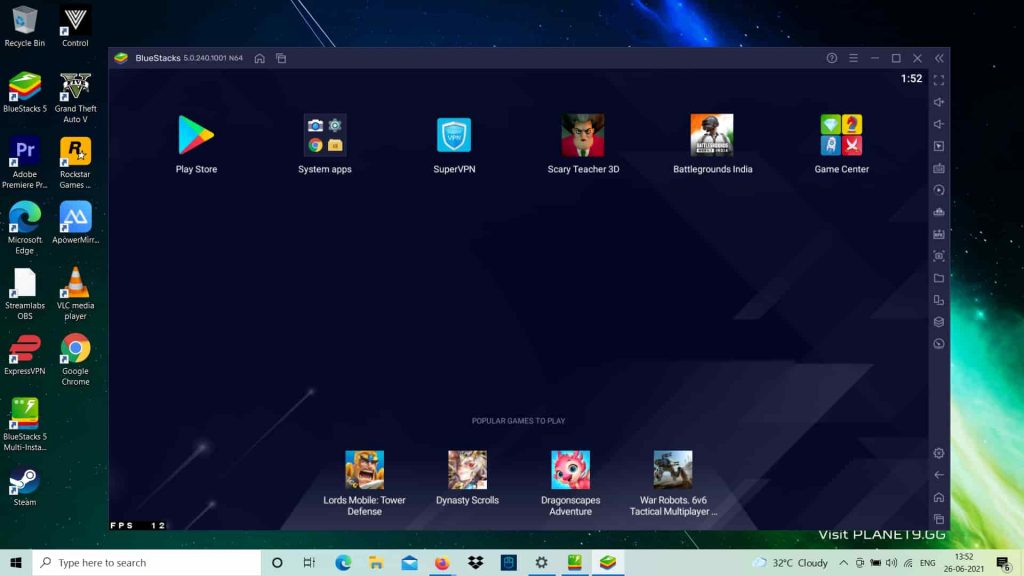Select the Adobe Premiere Pro desktop icon
1024x576 pixels.
tap(25, 163)
